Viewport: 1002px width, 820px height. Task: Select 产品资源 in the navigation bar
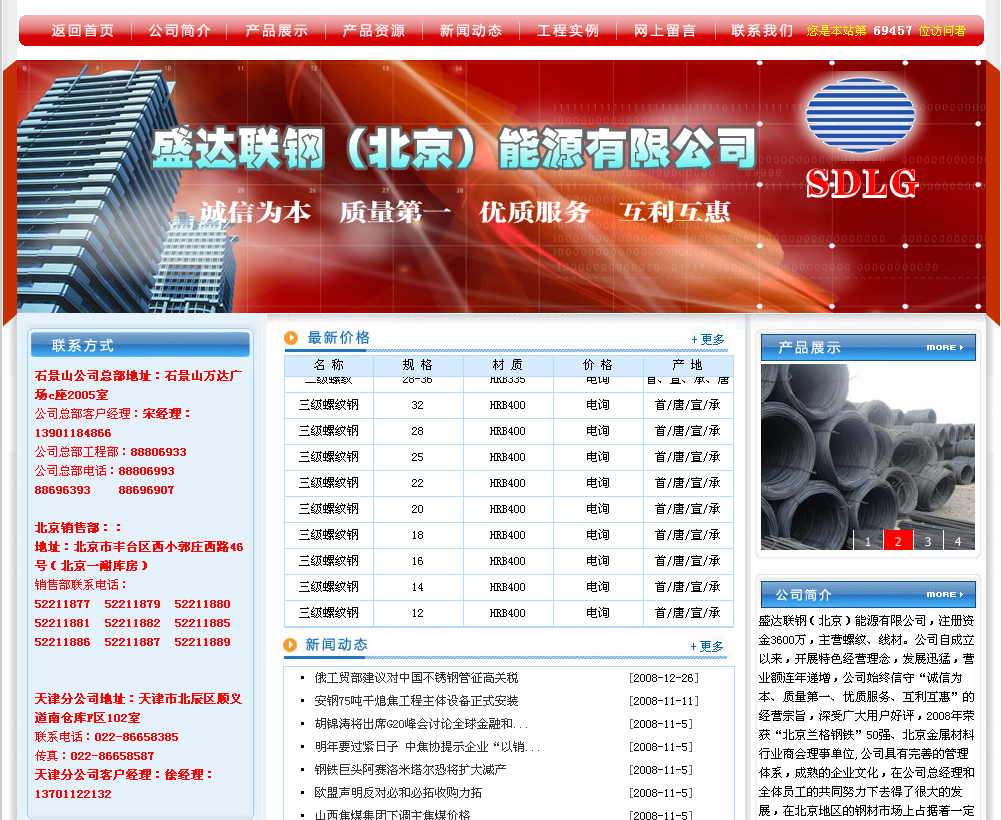tap(374, 31)
